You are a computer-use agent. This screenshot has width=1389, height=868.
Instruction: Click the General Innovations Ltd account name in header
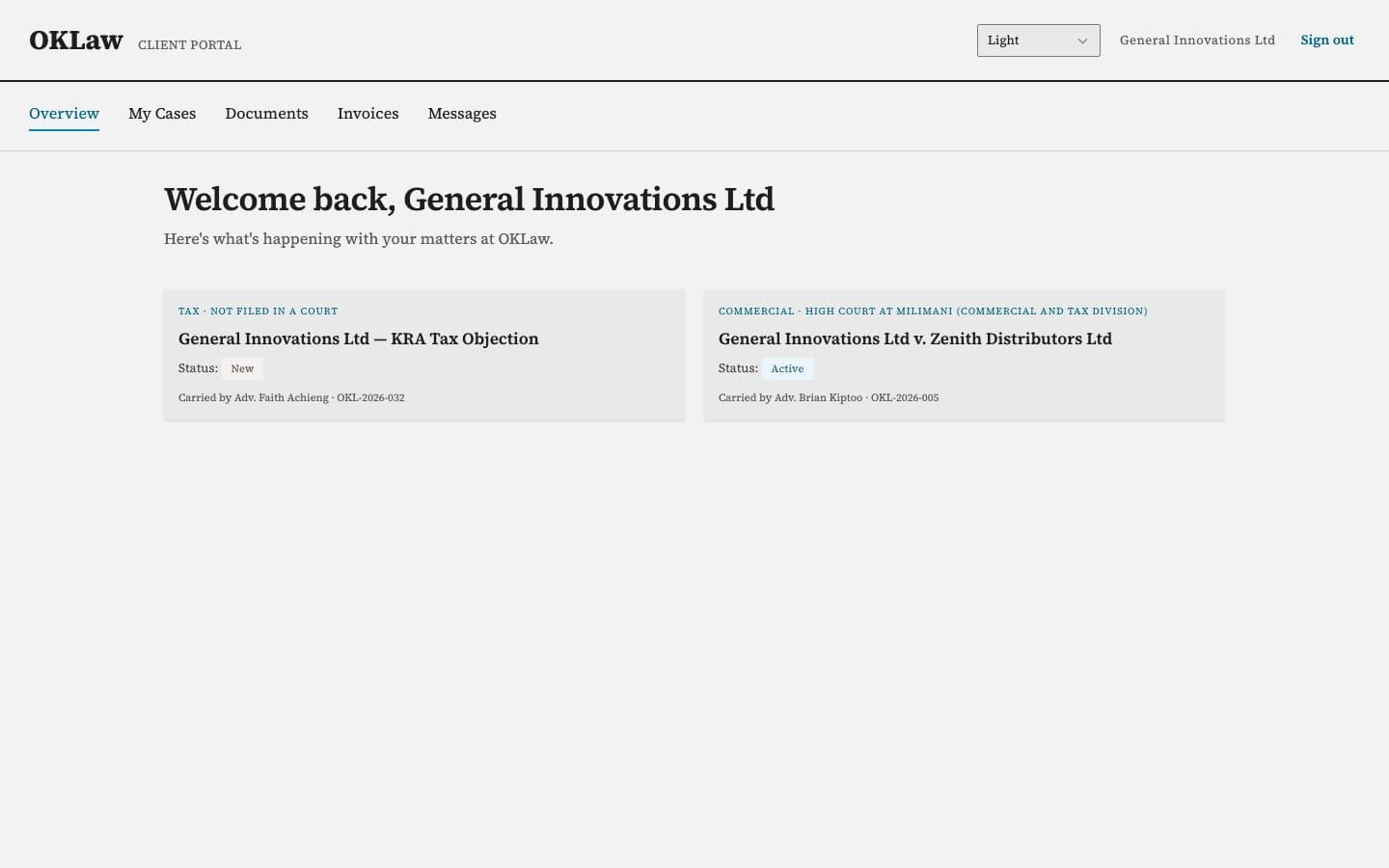[1197, 41]
